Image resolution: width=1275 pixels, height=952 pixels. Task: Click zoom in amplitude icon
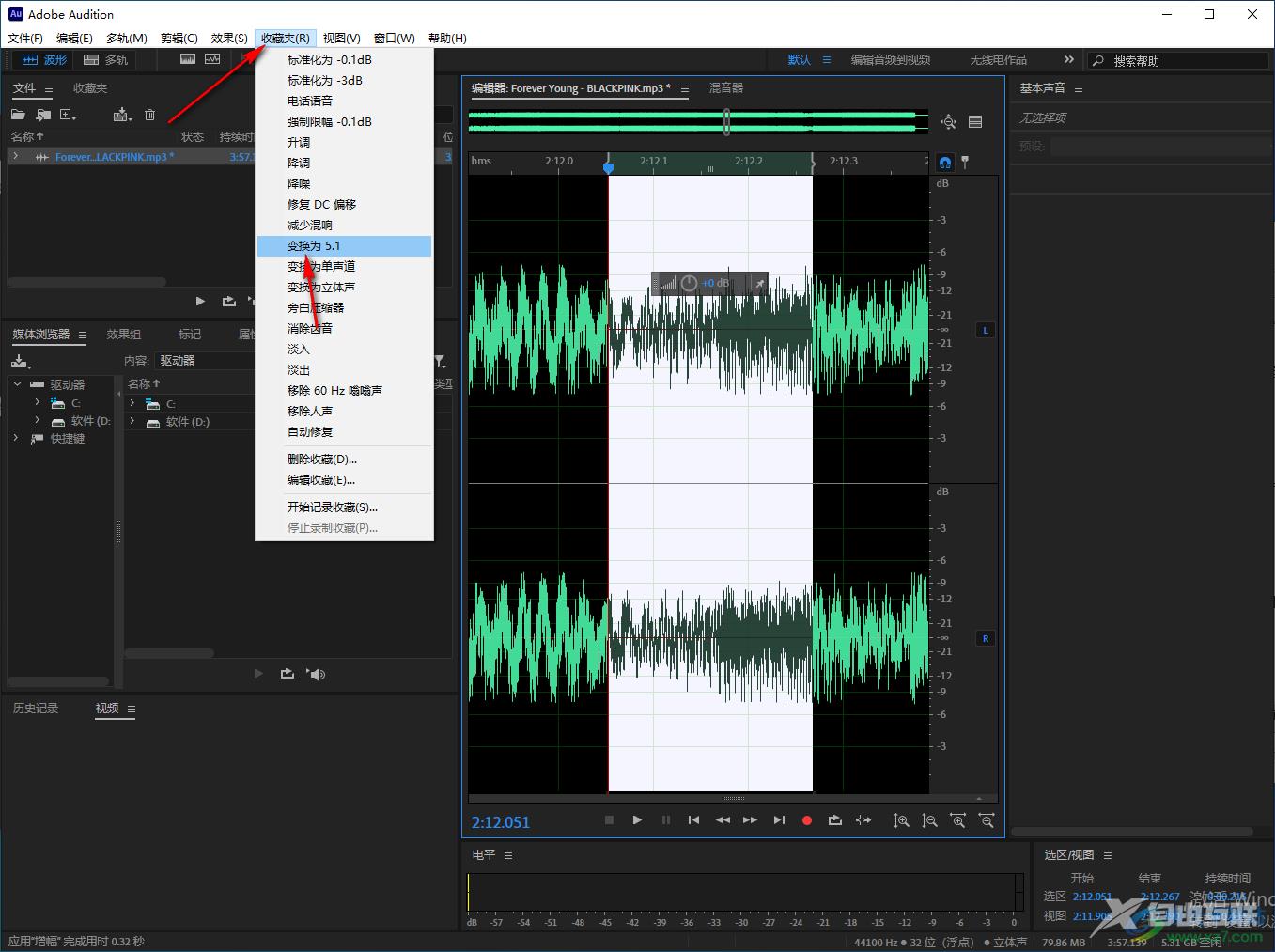[x=901, y=820]
